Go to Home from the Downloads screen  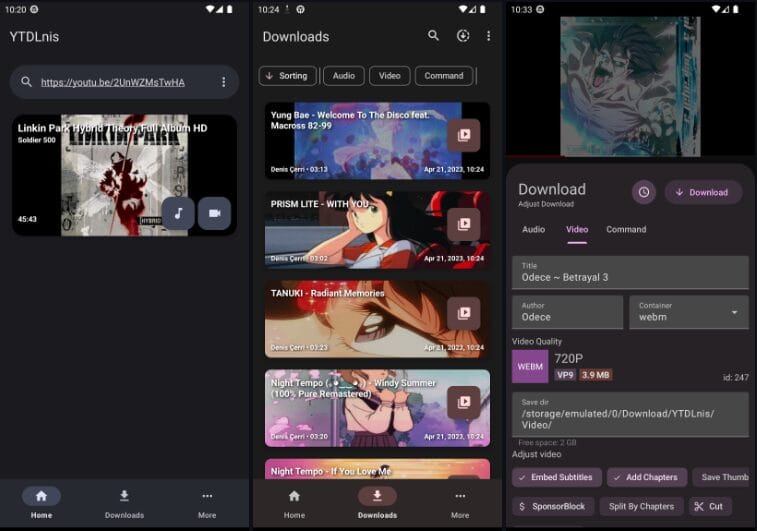294,503
